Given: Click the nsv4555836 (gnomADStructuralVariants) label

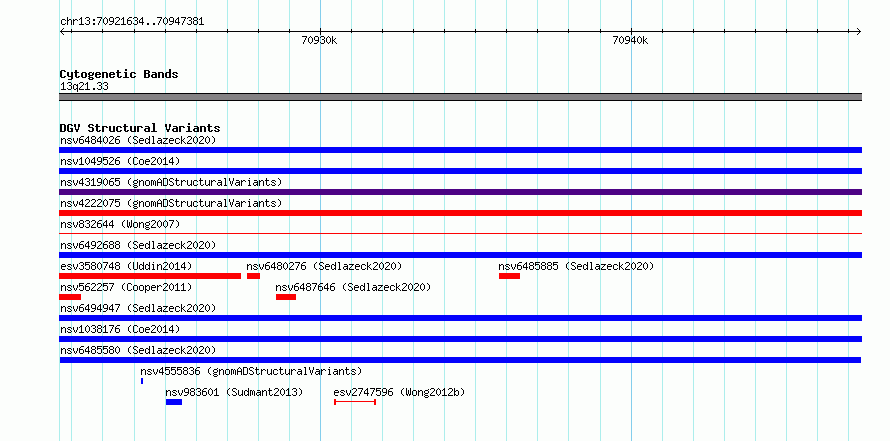Looking at the screenshot, I should pyautogui.click(x=251, y=371).
